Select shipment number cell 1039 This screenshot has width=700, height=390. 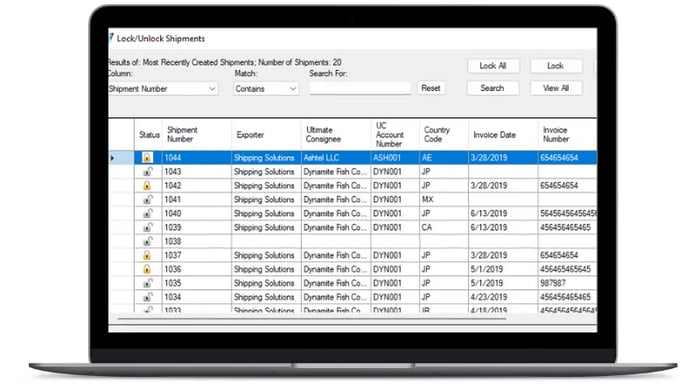point(196,227)
